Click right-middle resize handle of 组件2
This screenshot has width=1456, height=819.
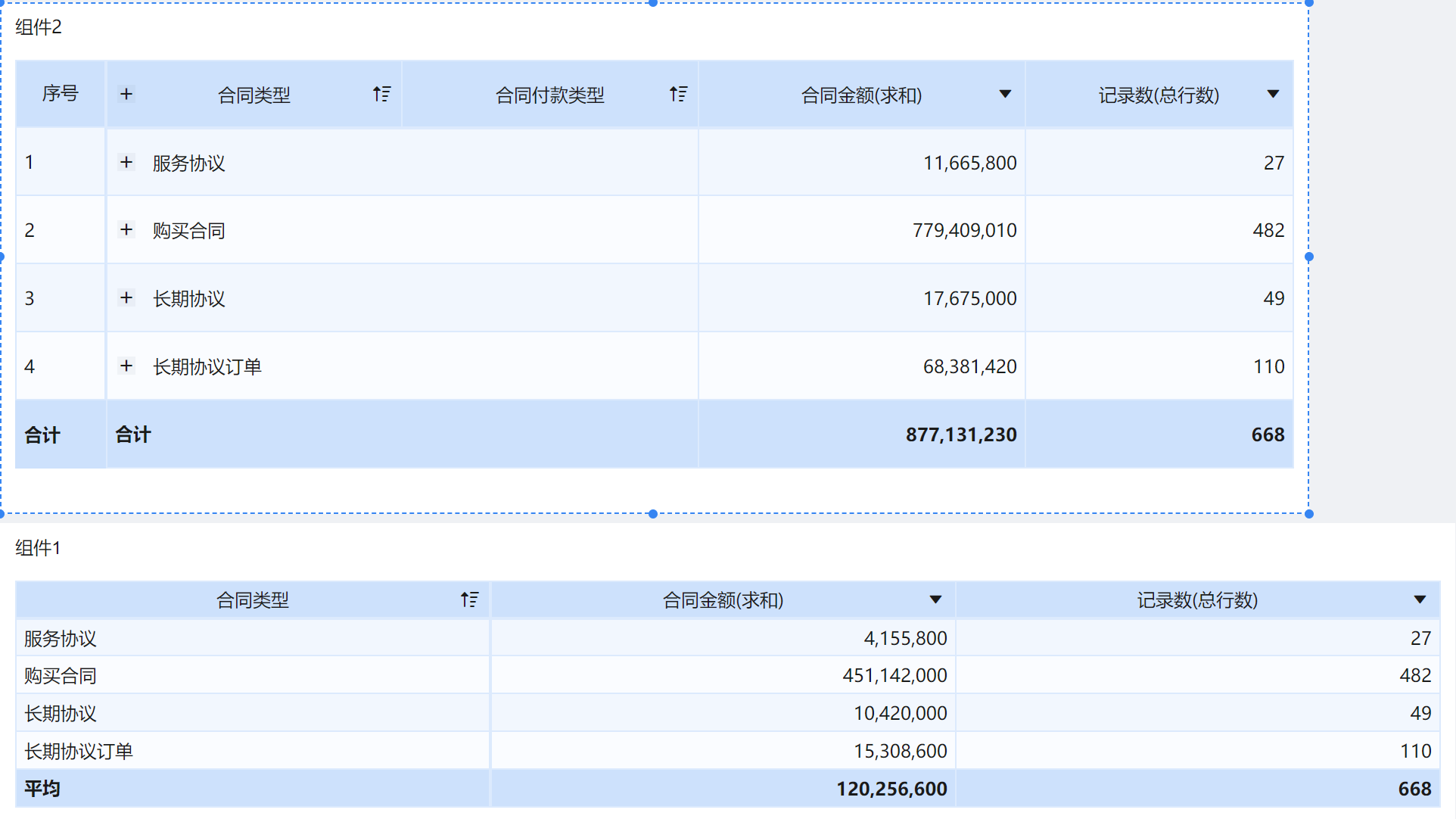coord(1308,257)
